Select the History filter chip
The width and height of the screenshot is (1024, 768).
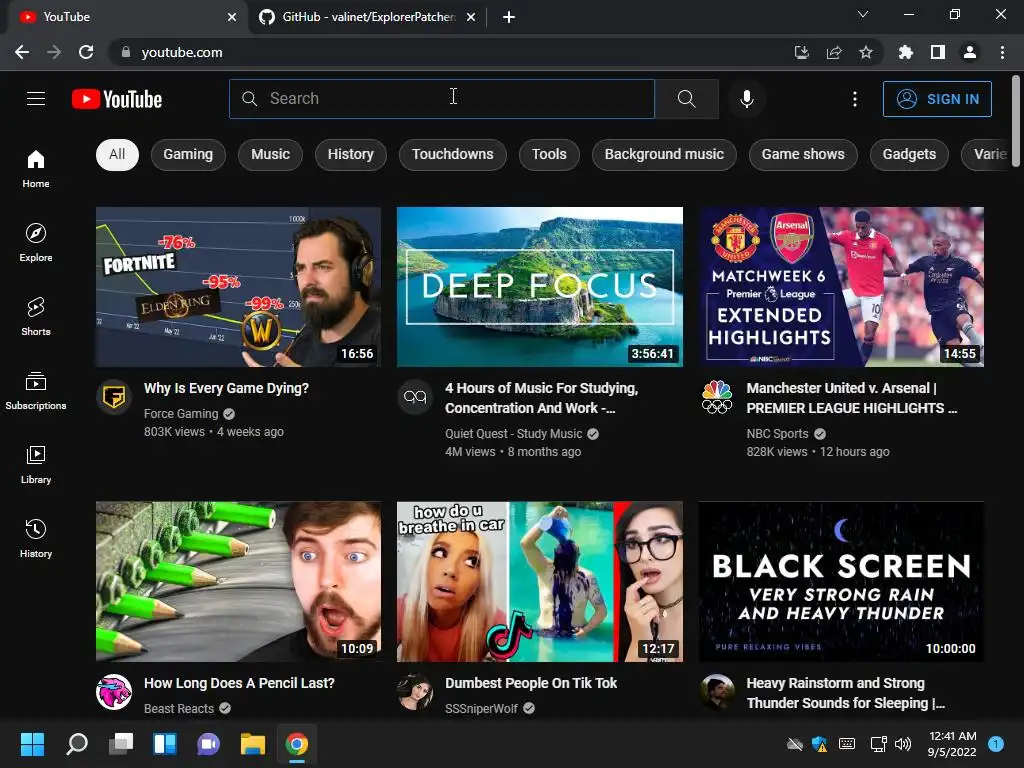click(x=351, y=155)
